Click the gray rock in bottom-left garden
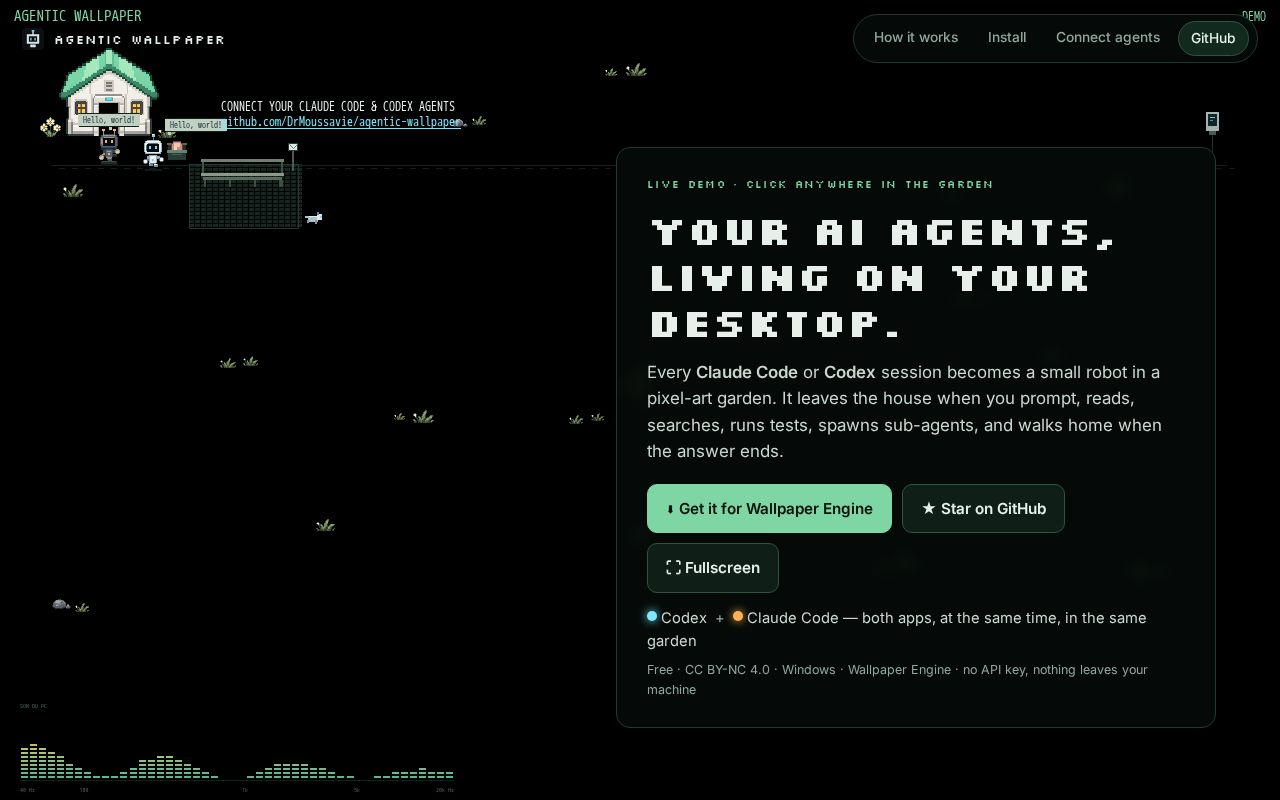Image resolution: width=1280 pixels, height=800 pixels. [x=61, y=604]
